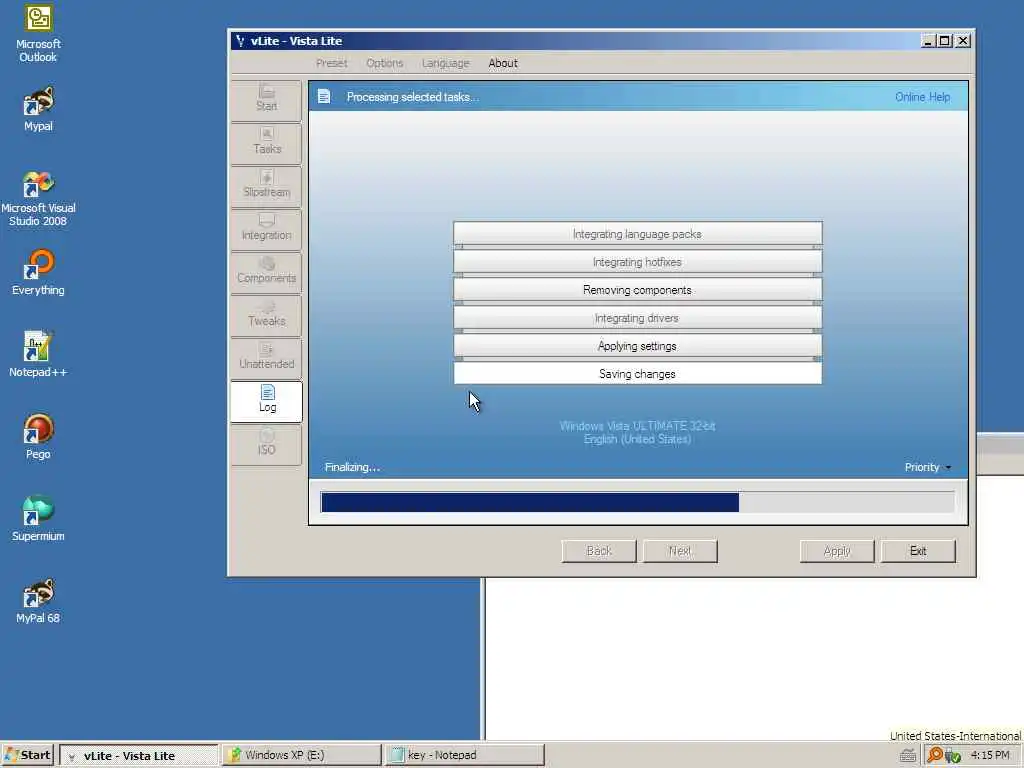This screenshot has height=768, width=1024.
Task: Open the Microsoft Outlook desktop icon
Action: click(x=38, y=33)
